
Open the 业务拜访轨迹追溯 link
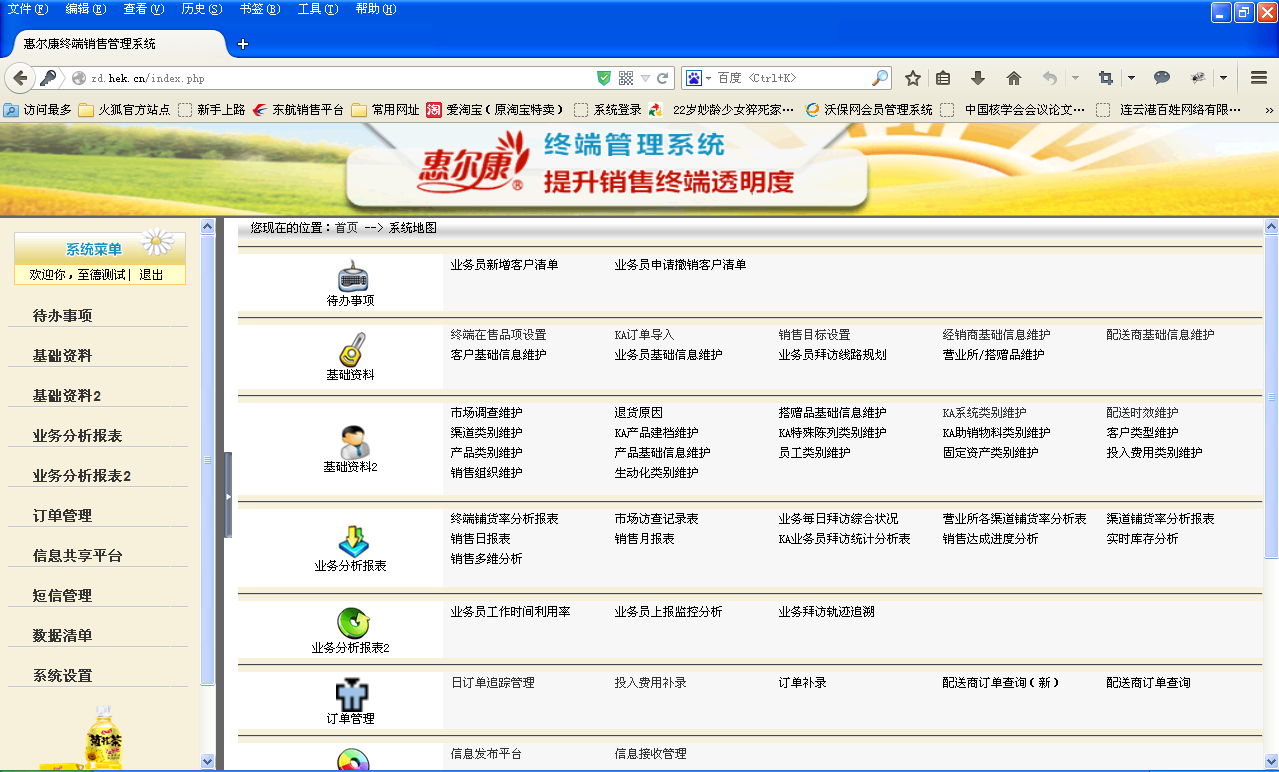[827, 612]
